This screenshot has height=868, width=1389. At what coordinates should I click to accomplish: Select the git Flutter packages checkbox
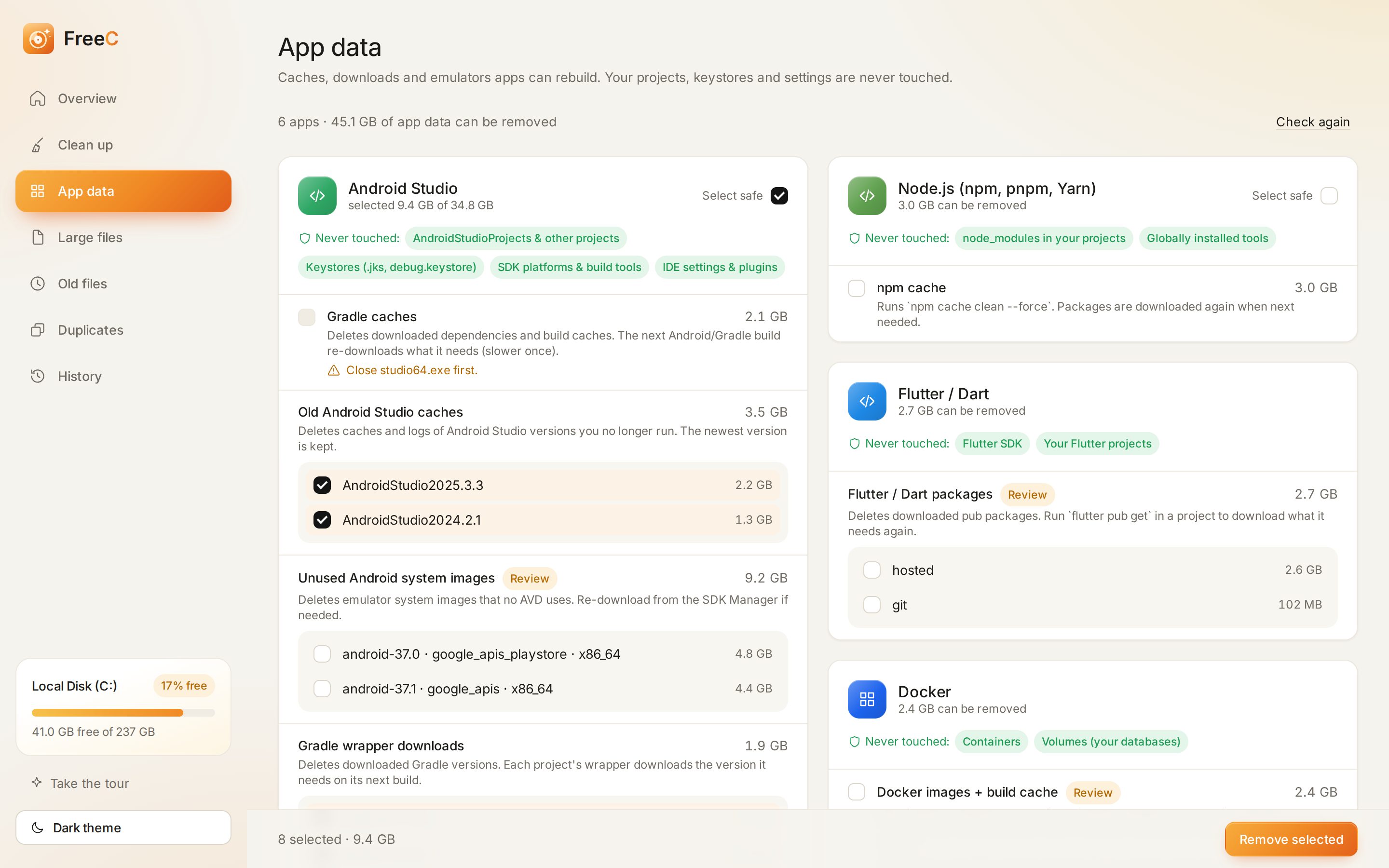[872, 605]
